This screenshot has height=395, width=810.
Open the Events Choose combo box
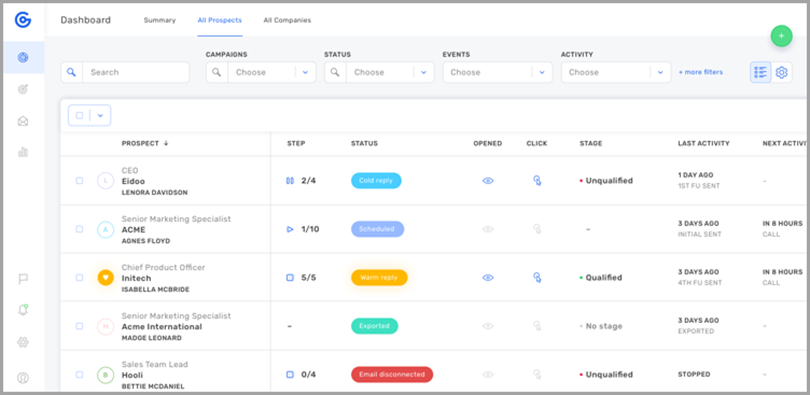click(x=497, y=72)
